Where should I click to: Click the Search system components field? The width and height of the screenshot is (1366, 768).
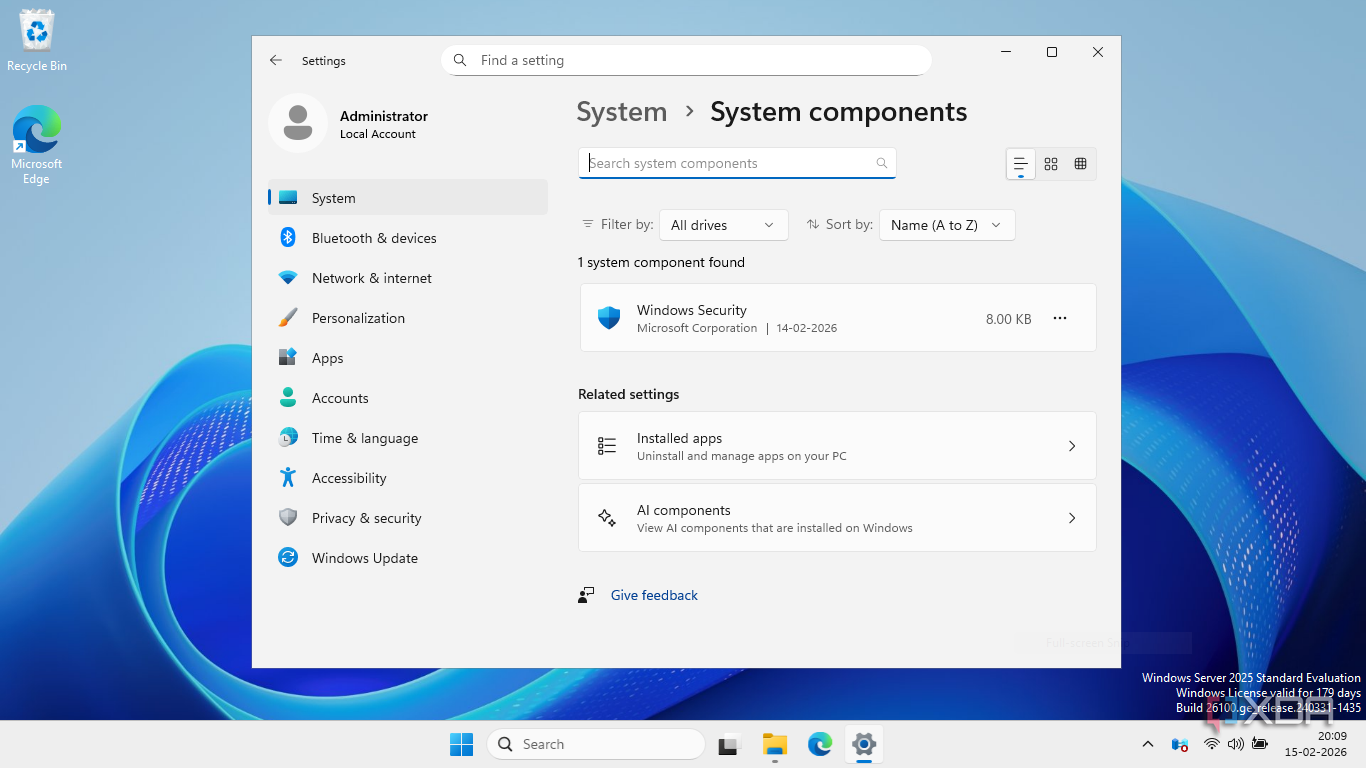click(737, 163)
